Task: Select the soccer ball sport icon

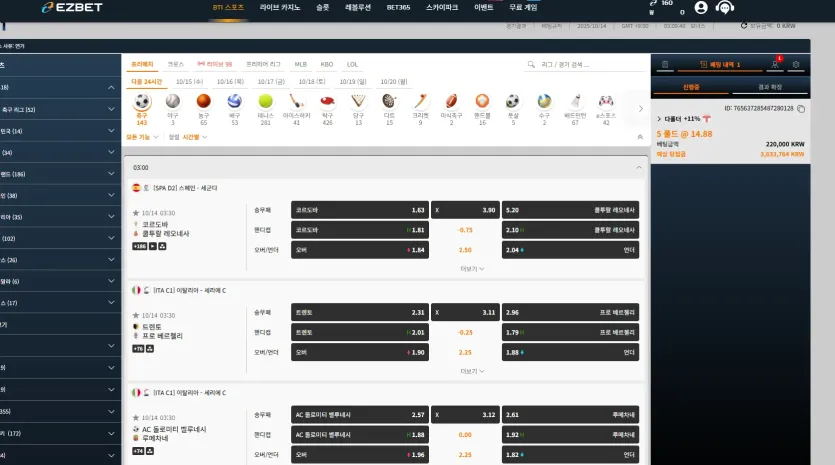Action: [x=142, y=101]
